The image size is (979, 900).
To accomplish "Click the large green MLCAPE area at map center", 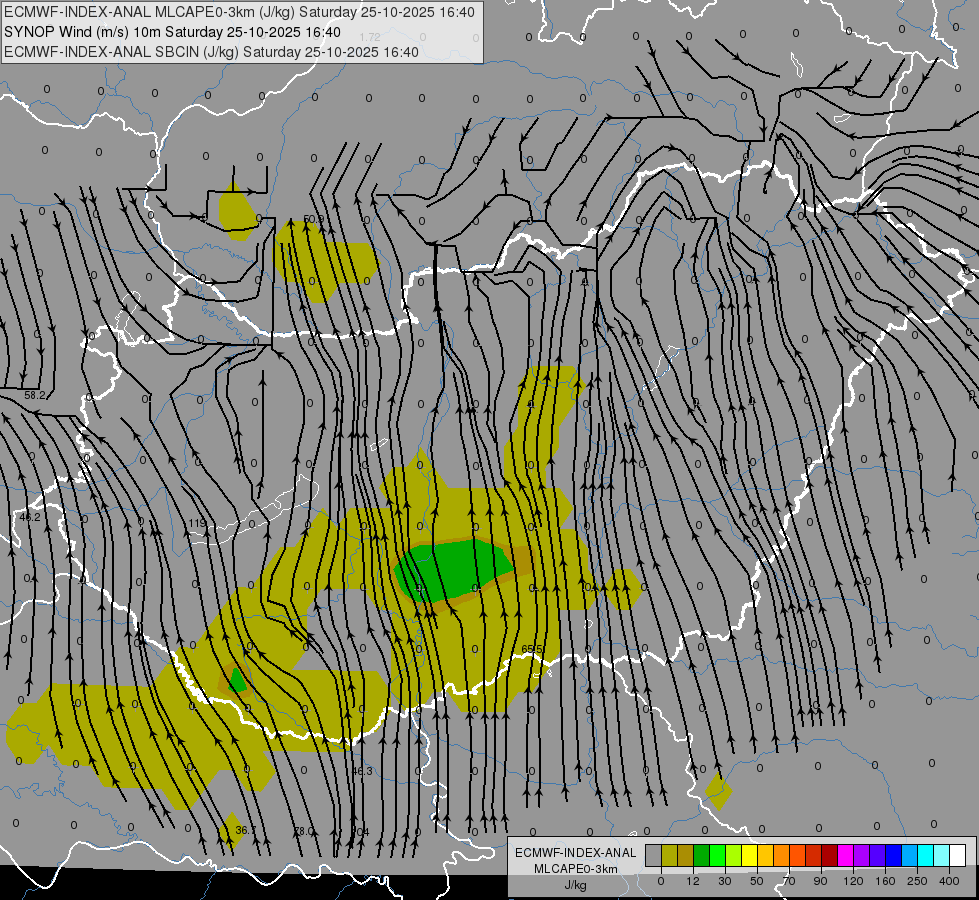I will (x=453, y=570).
